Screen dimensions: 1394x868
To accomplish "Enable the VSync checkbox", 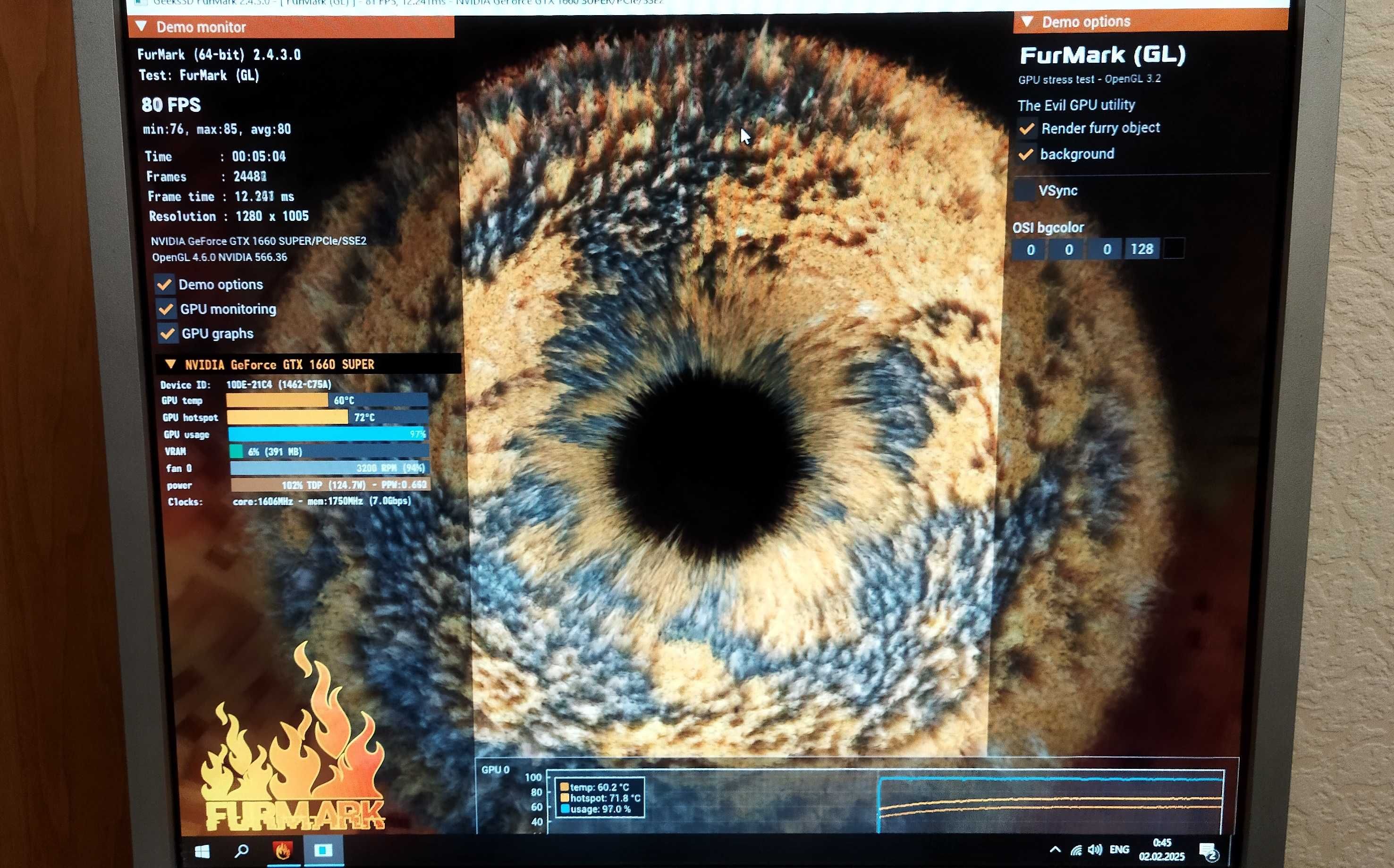I will coord(1024,191).
